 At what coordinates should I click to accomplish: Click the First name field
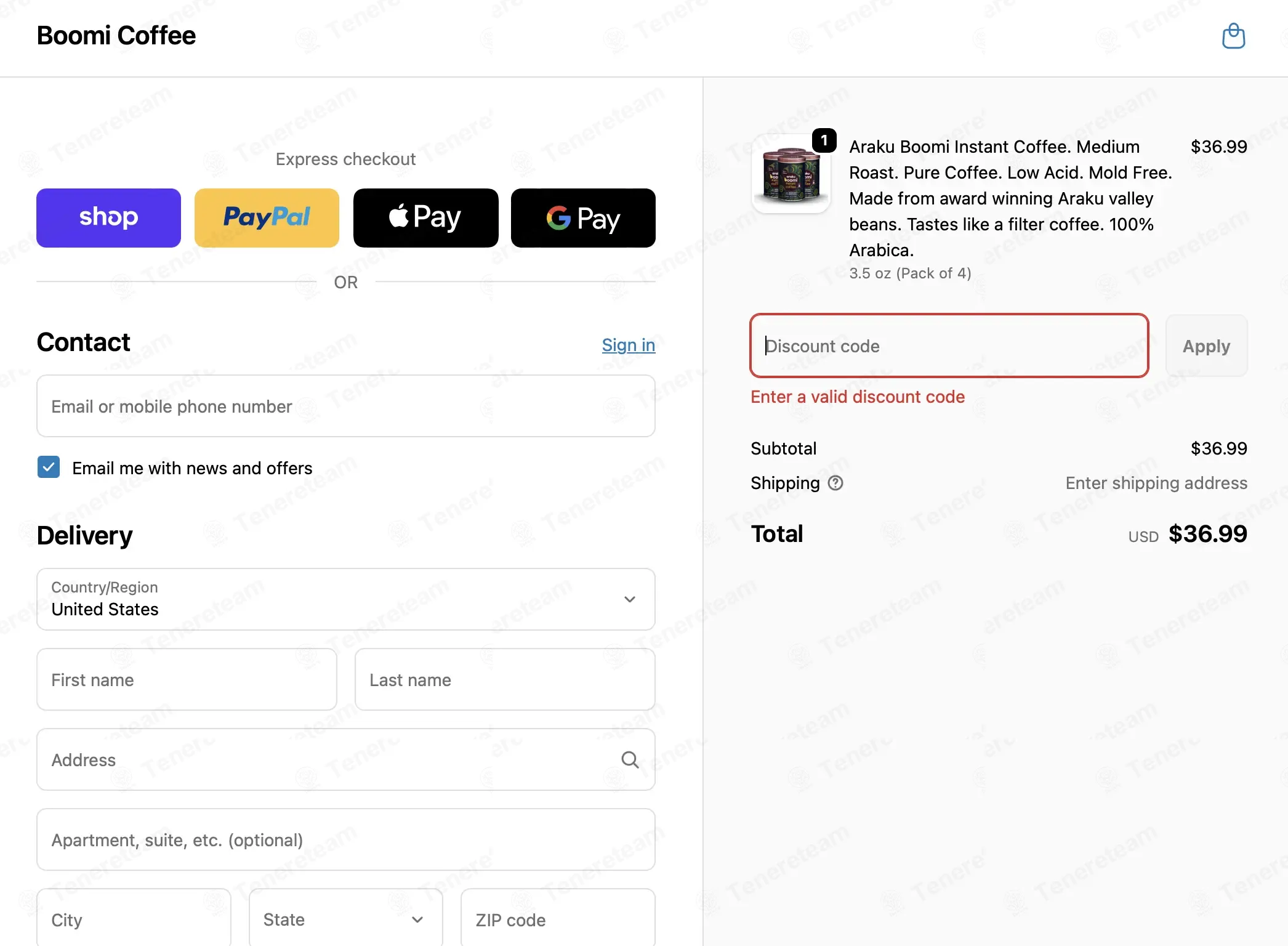tap(187, 679)
